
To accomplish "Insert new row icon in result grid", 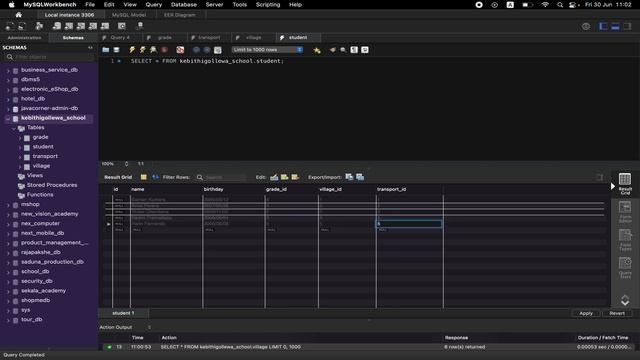I will coord(284,177).
